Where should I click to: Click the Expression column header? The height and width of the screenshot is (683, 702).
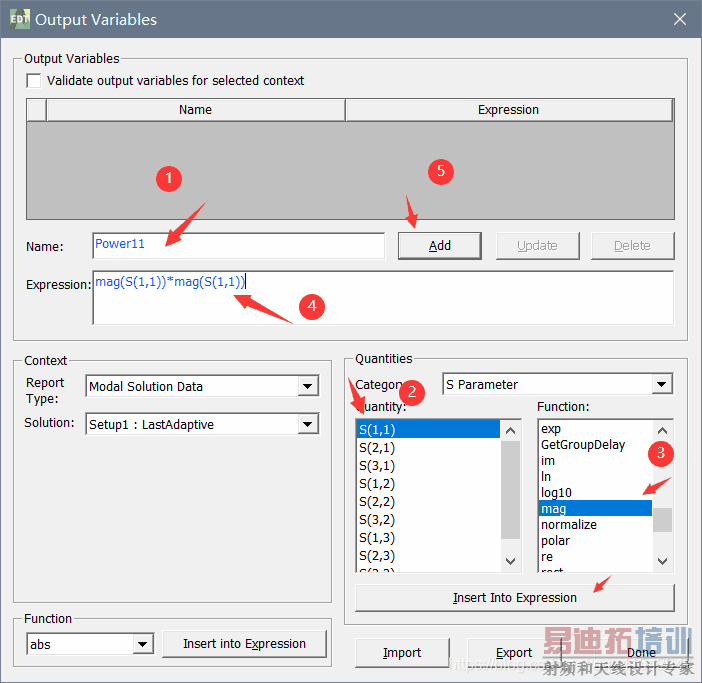point(509,110)
